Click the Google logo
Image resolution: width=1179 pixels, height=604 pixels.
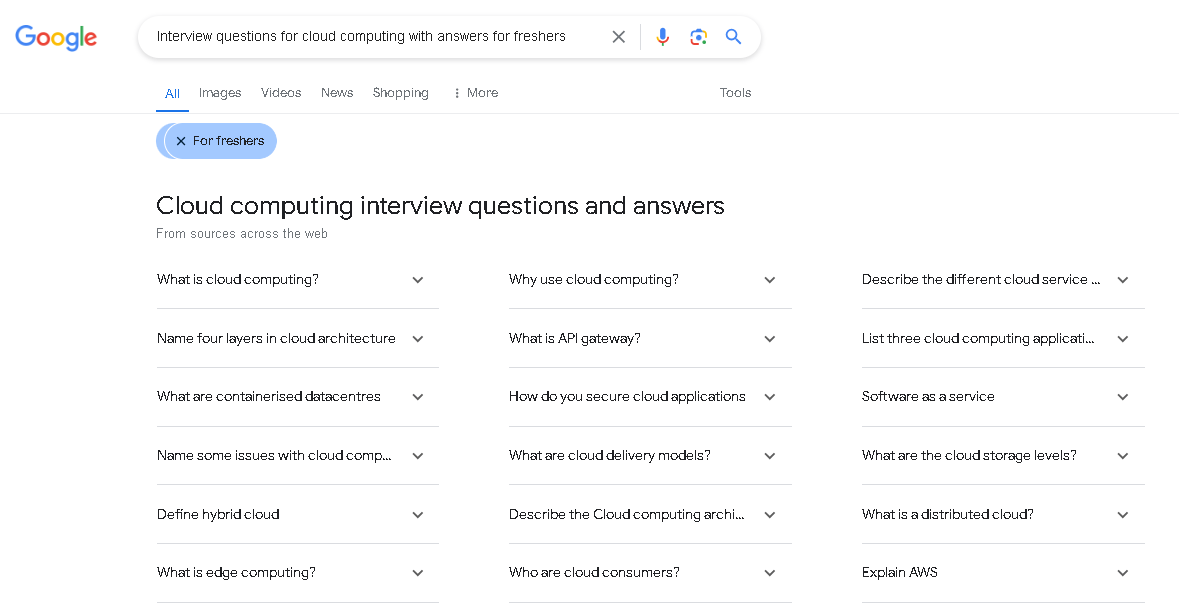tap(56, 37)
